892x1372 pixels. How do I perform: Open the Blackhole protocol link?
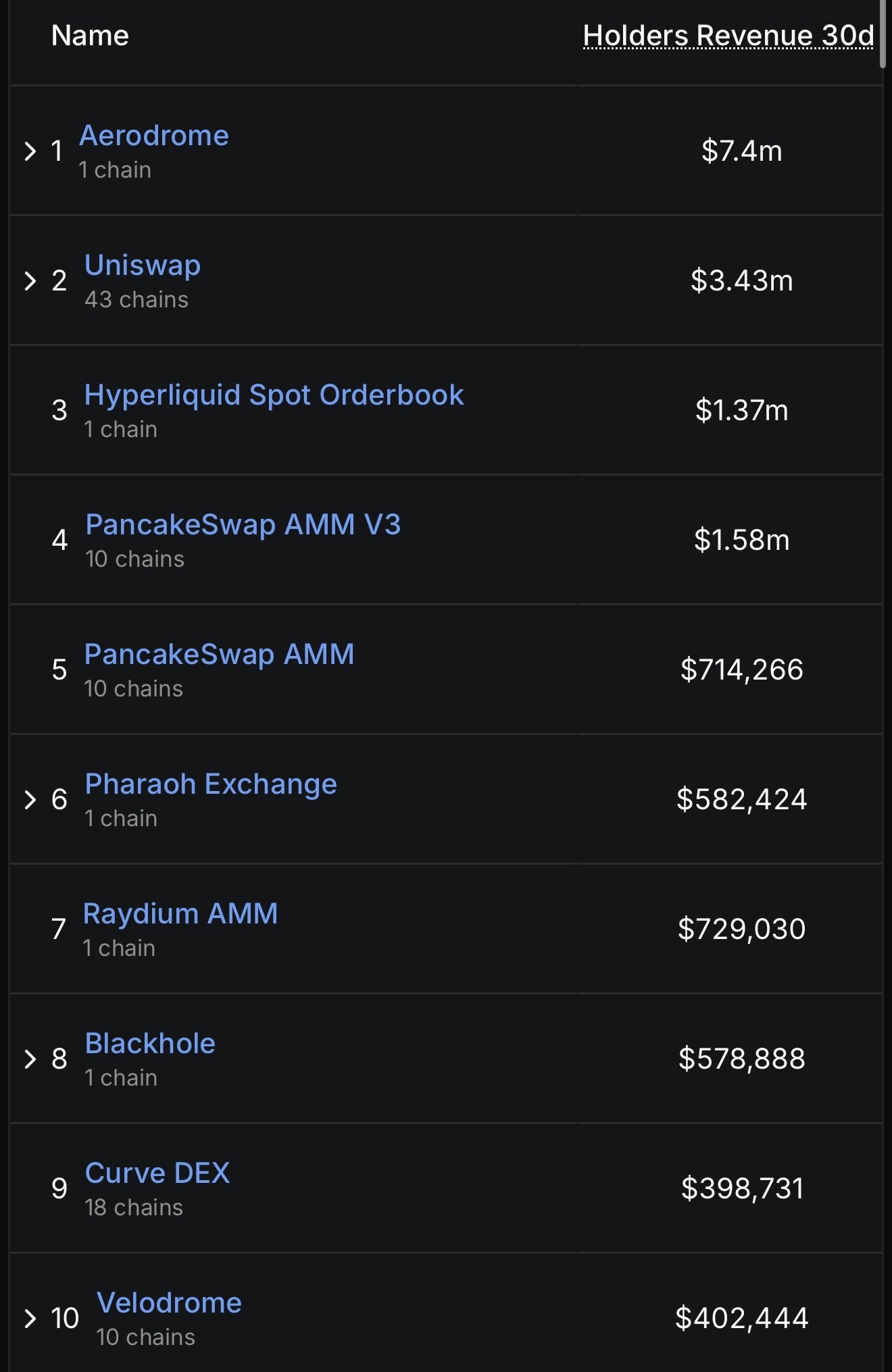point(150,1044)
